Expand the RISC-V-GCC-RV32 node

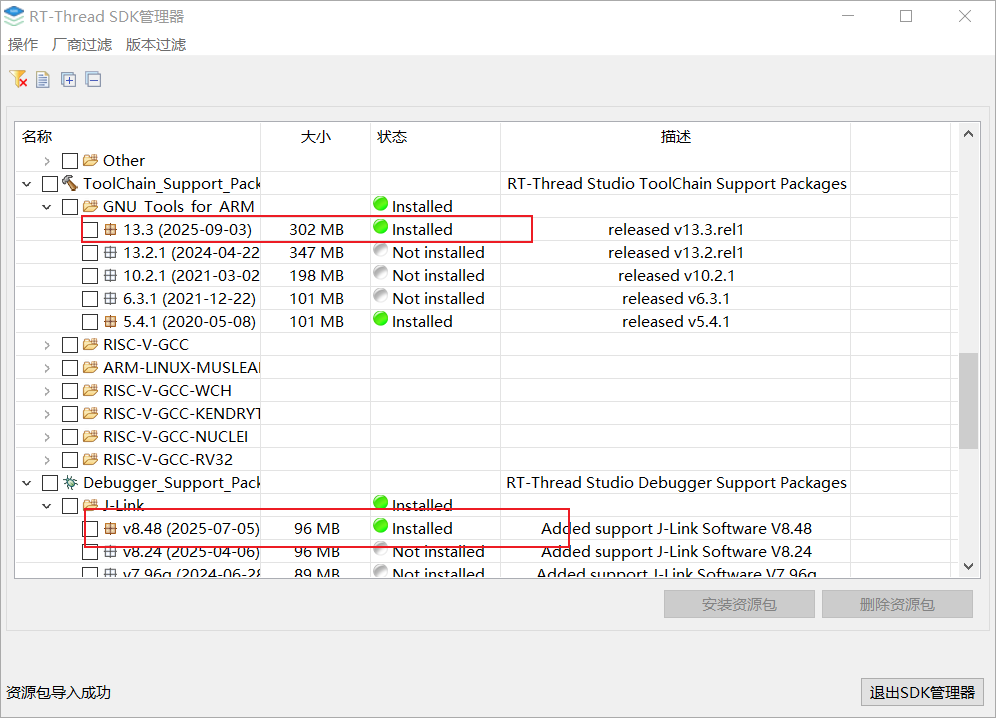click(46, 460)
